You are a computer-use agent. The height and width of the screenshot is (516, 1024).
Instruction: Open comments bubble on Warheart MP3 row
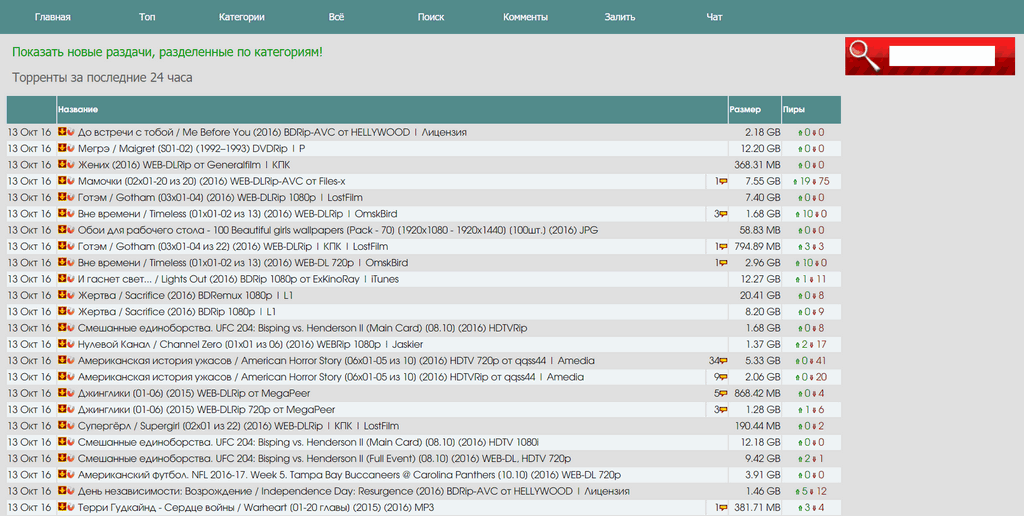(x=722, y=508)
